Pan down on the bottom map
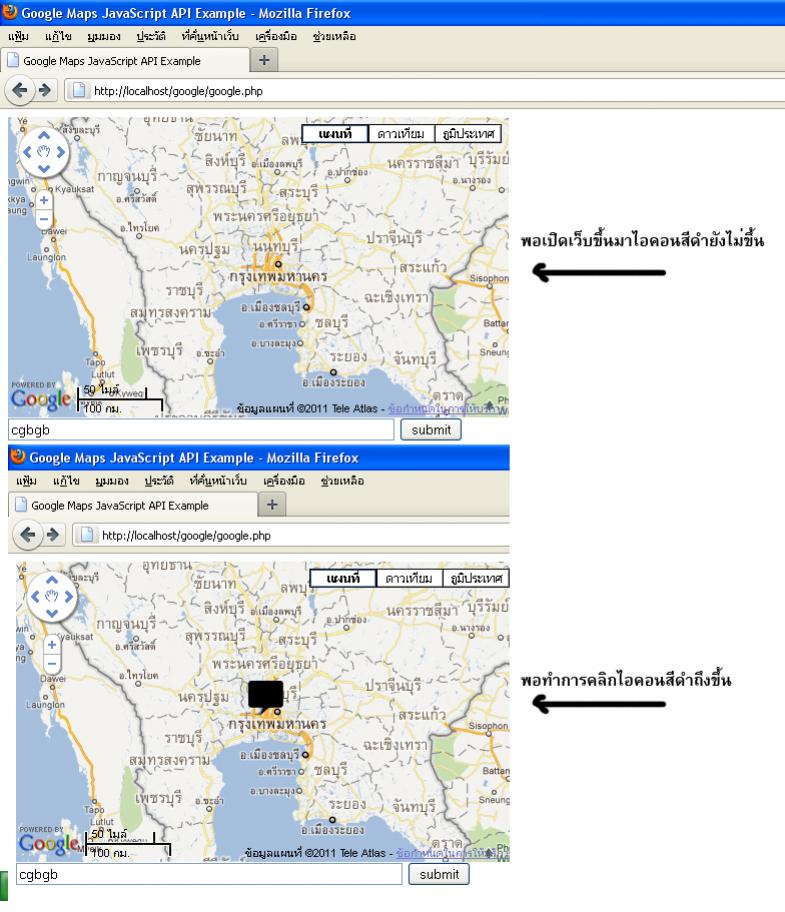 click(52, 613)
